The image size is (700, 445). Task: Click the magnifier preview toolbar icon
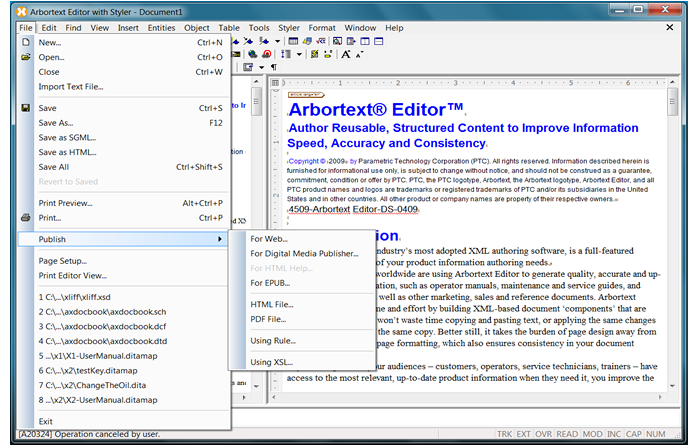coord(338,42)
